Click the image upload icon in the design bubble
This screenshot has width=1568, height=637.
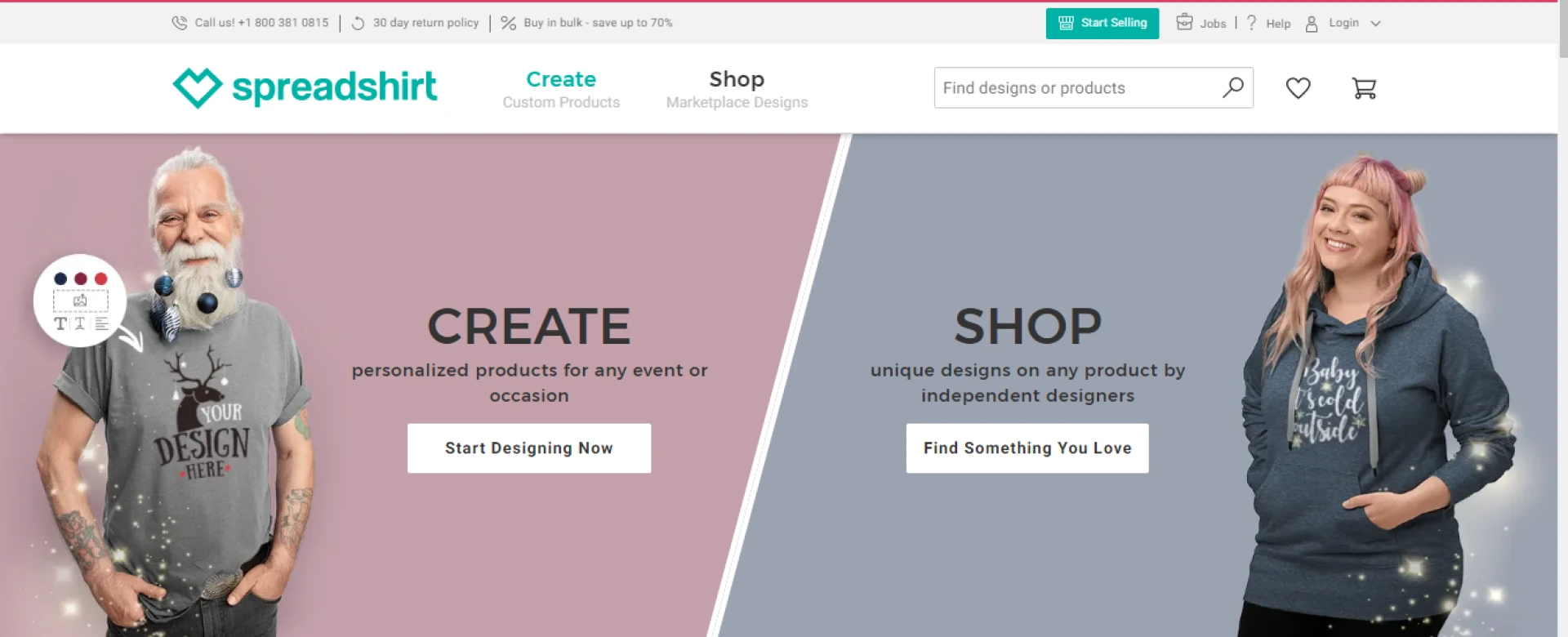(x=79, y=300)
